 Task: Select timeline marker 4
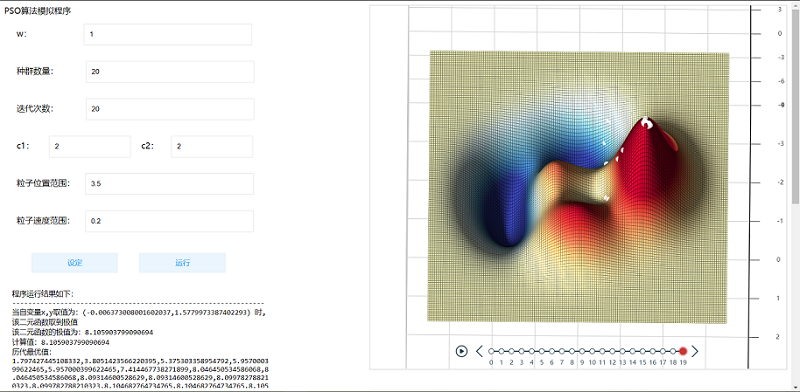click(532, 351)
